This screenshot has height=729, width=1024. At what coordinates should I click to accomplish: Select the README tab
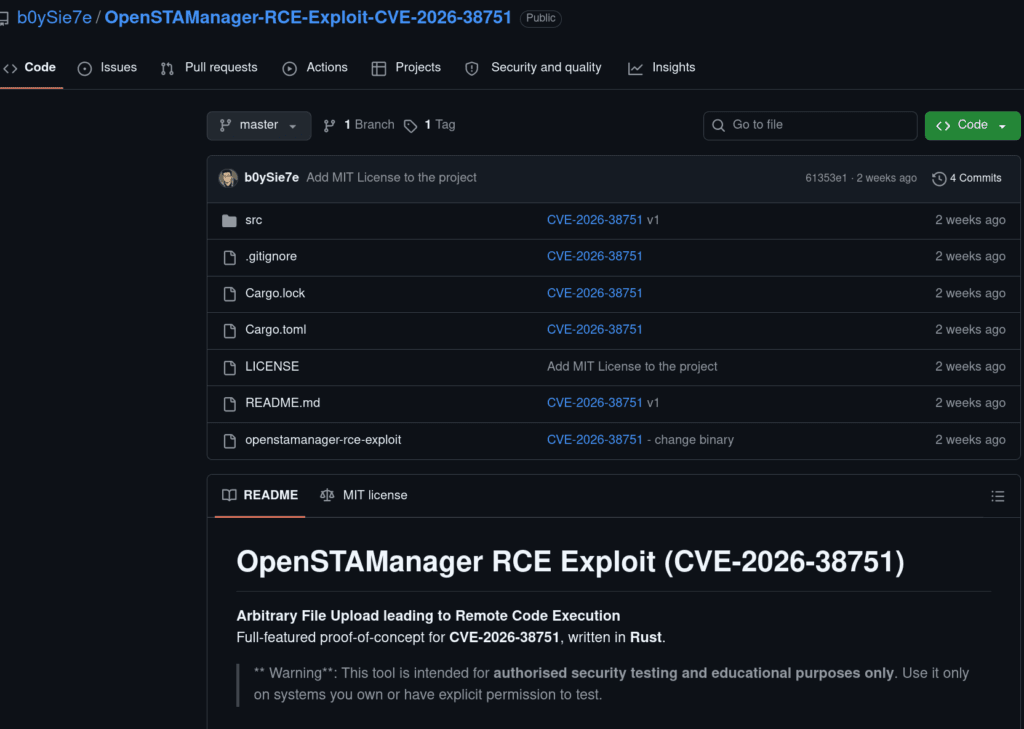click(260, 495)
